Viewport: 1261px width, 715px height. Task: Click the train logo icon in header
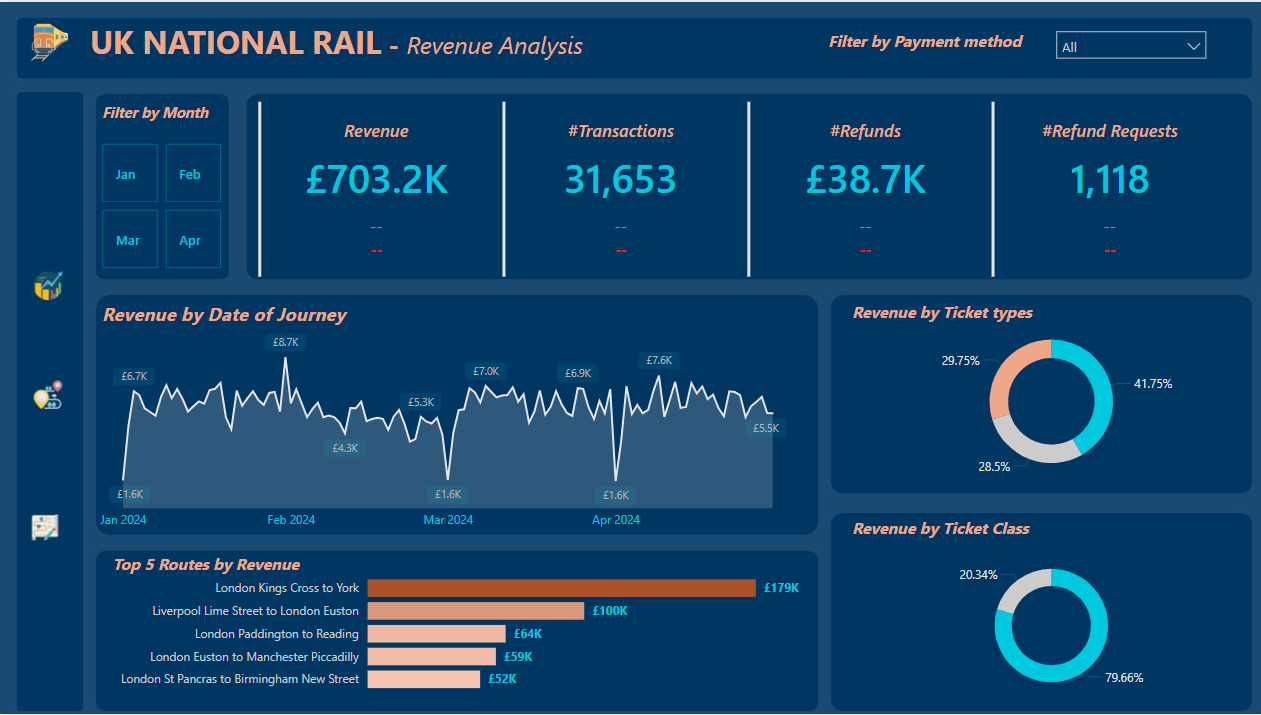pyautogui.click(x=49, y=44)
